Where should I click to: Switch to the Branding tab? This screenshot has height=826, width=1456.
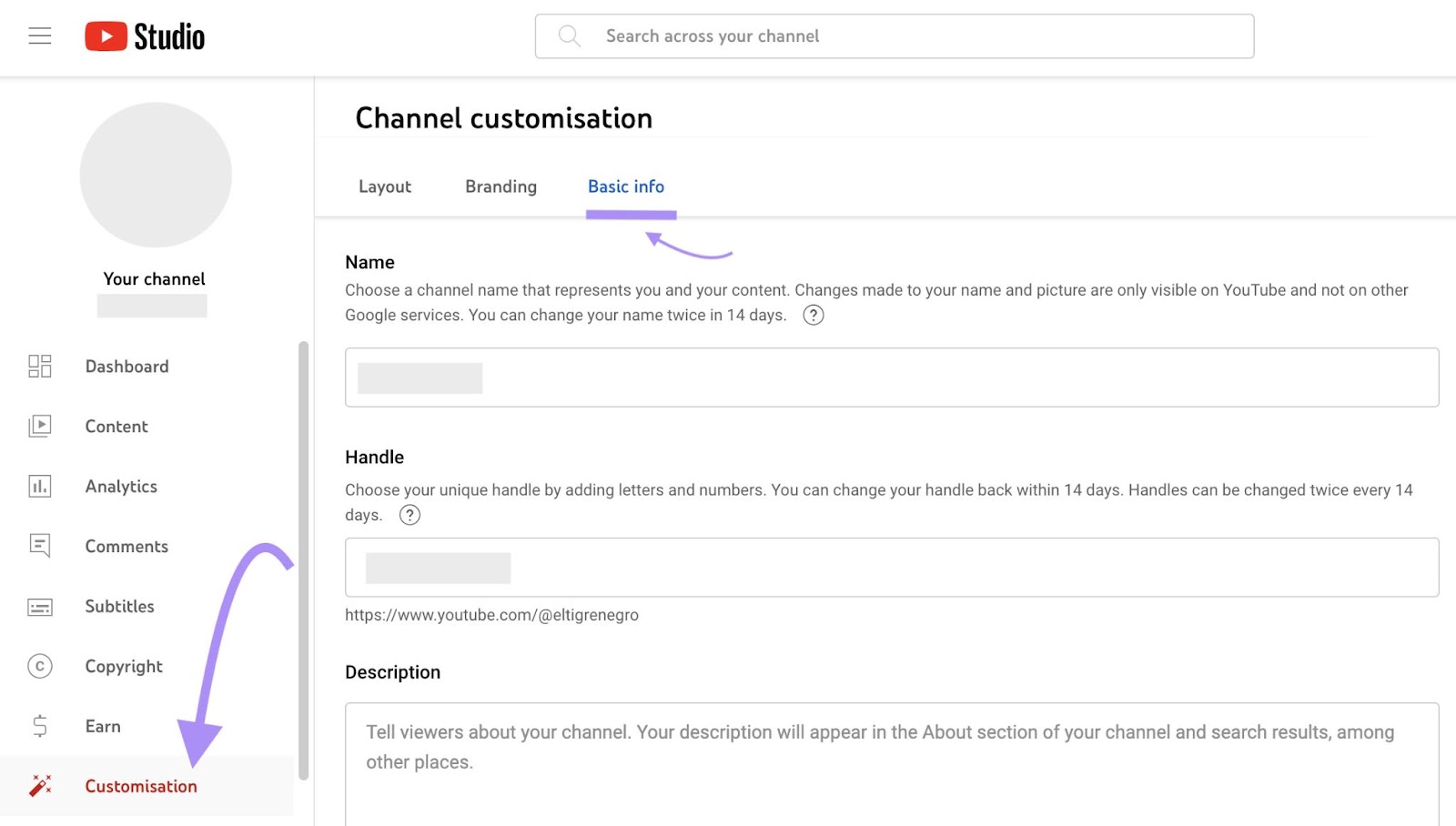click(x=500, y=186)
